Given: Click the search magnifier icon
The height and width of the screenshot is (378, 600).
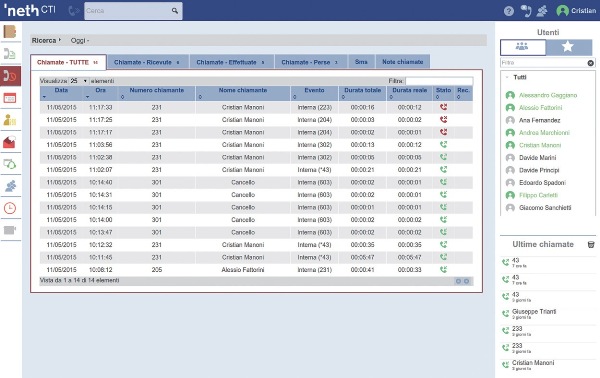Looking at the screenshot, I should click(x=174, y=11).
